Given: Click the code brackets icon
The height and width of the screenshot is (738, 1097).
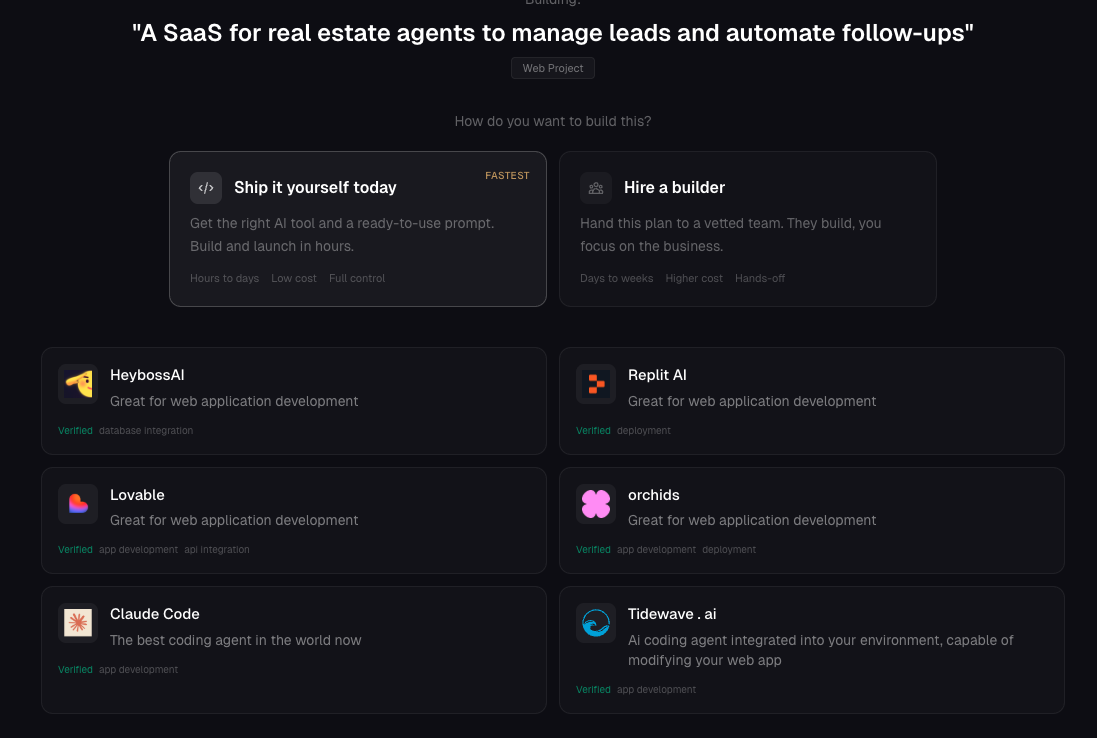Looking at the screenshot, I should point(206,188).
